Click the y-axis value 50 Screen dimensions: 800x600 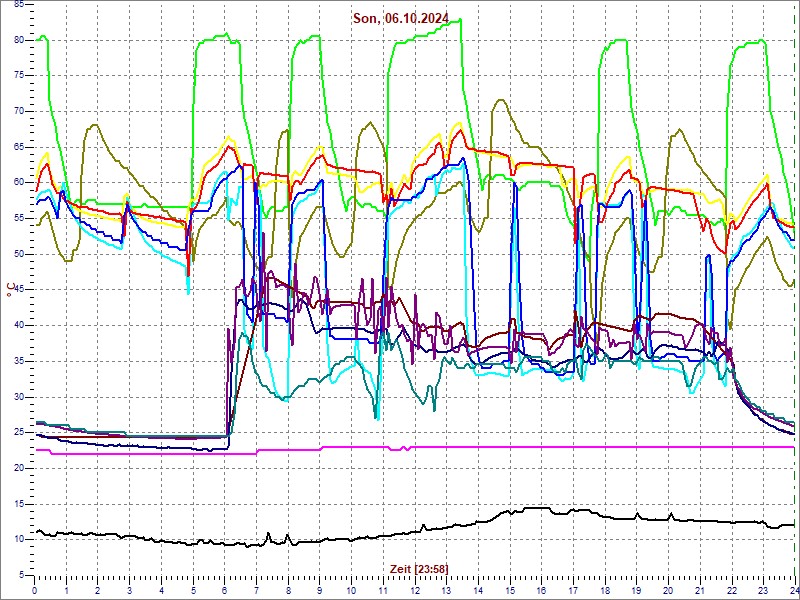coord(19,254)
